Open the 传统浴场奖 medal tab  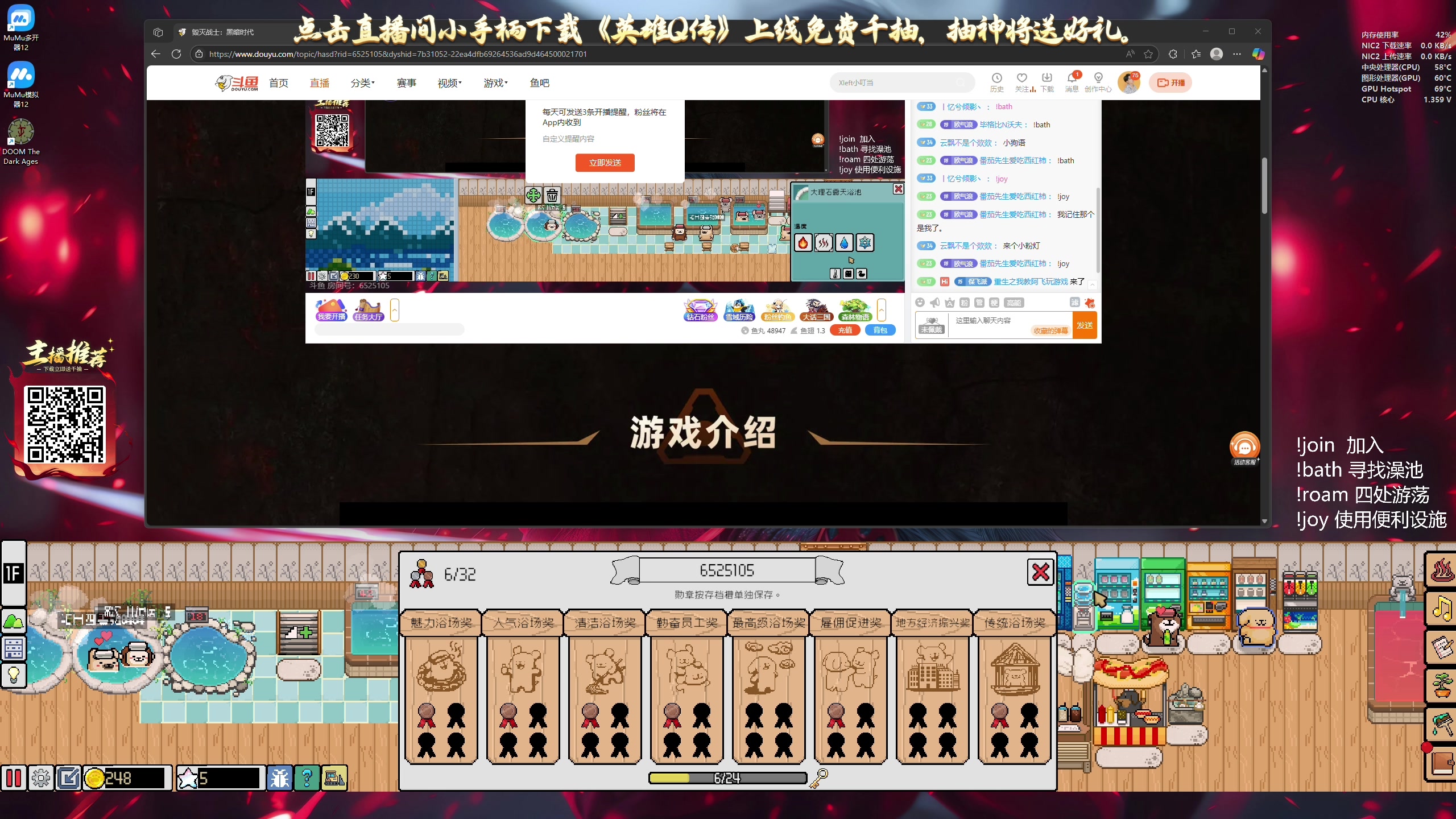[x=1014, y=623]
